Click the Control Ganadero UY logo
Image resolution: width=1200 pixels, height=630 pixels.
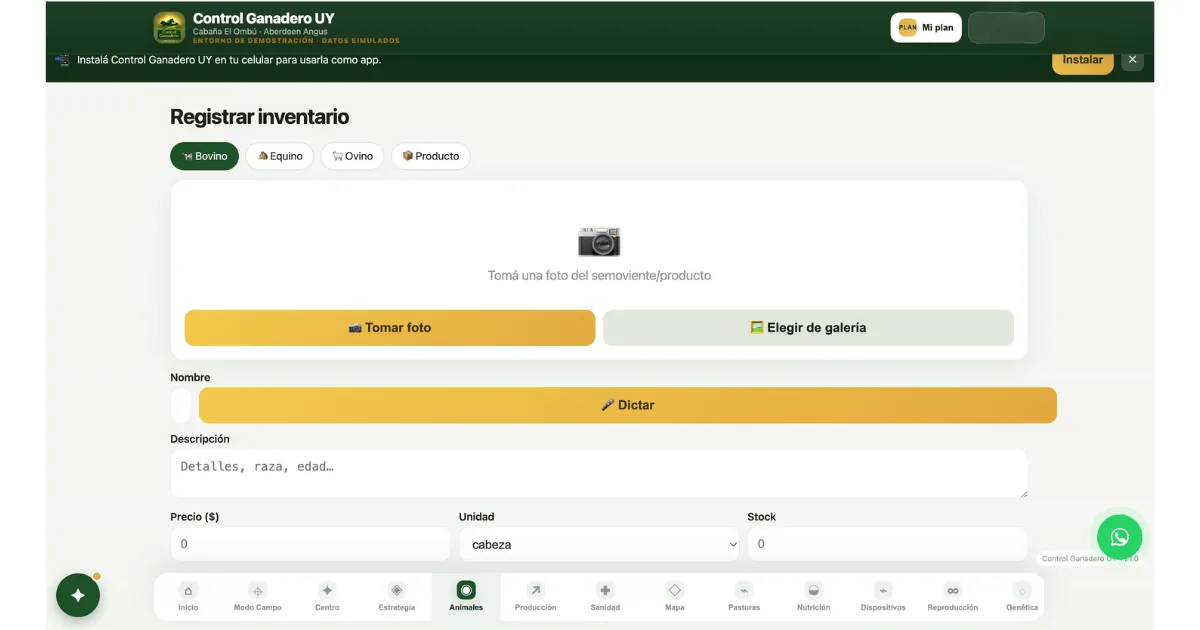pyautogui.click(x=169, y=27)
